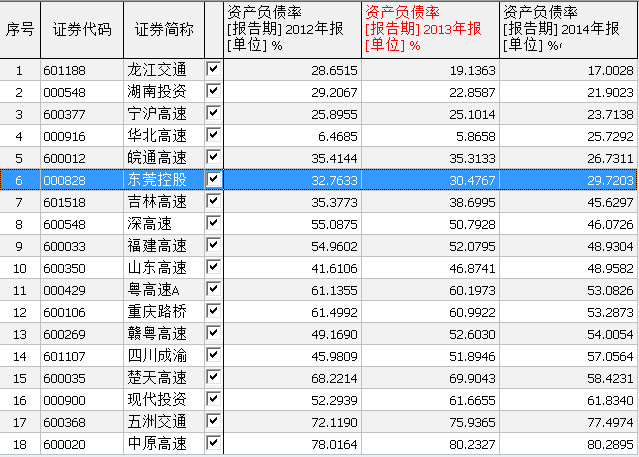Sort by 资产负债率 2014年报 column header
Screen dimensions: 639x457
[568, 30]
